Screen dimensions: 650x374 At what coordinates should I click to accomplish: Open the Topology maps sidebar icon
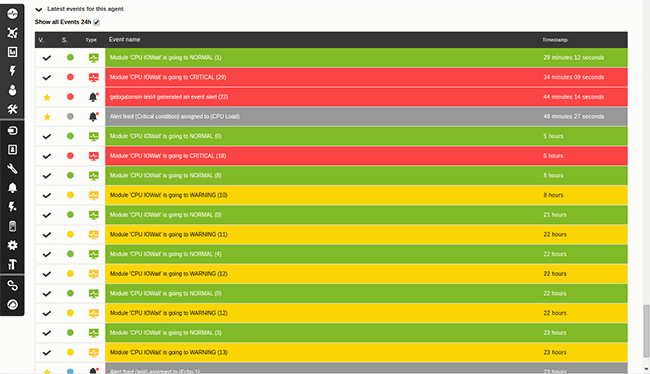[12, 33]
